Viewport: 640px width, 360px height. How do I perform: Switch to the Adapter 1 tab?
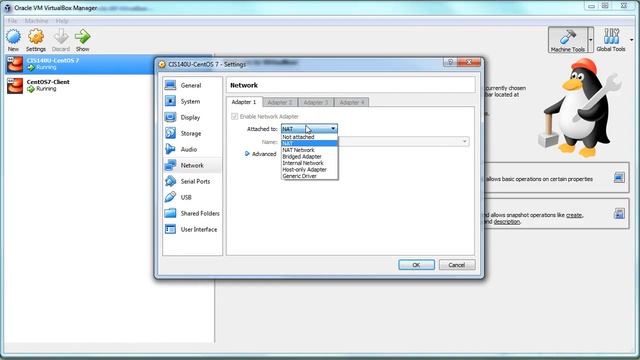[244, 102]
